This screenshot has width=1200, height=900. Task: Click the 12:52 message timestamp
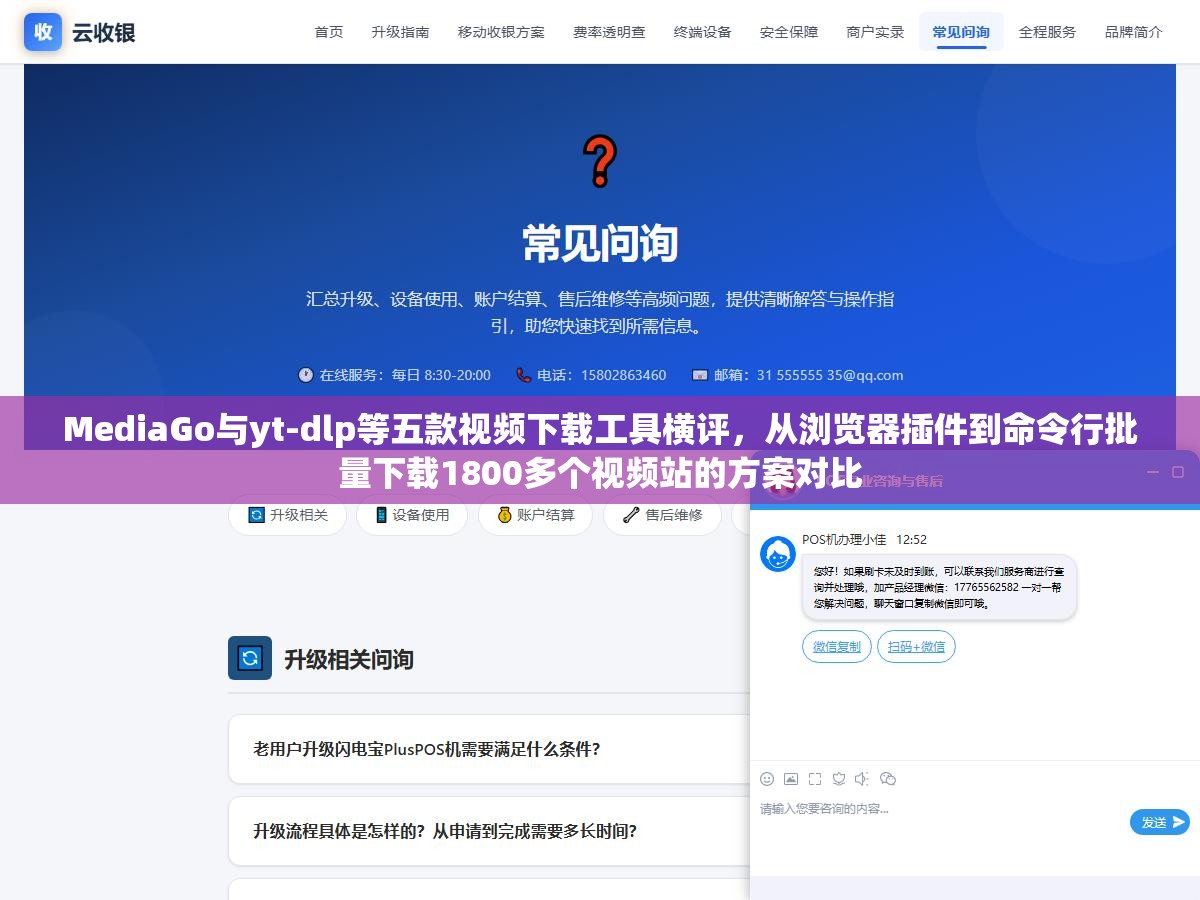[911, 539]
